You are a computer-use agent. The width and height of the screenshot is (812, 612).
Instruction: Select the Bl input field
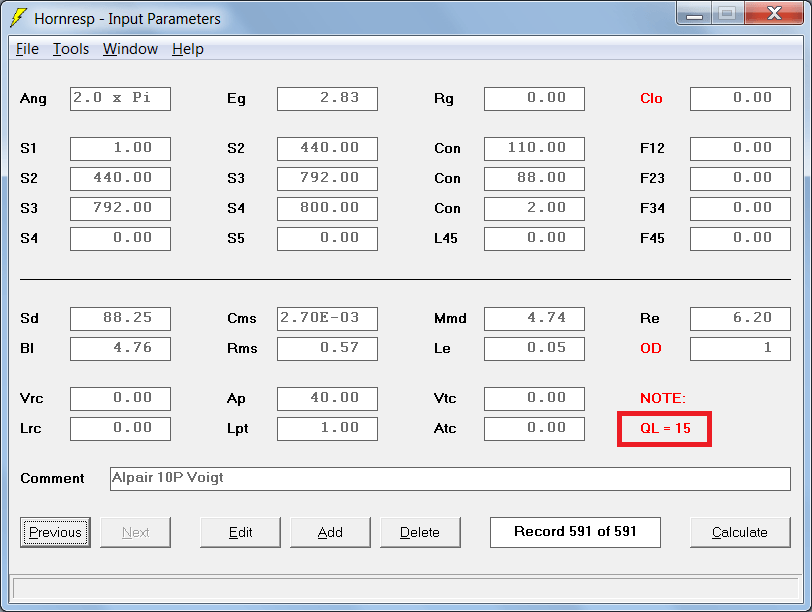pyautogui.click(x=120, y=349)
